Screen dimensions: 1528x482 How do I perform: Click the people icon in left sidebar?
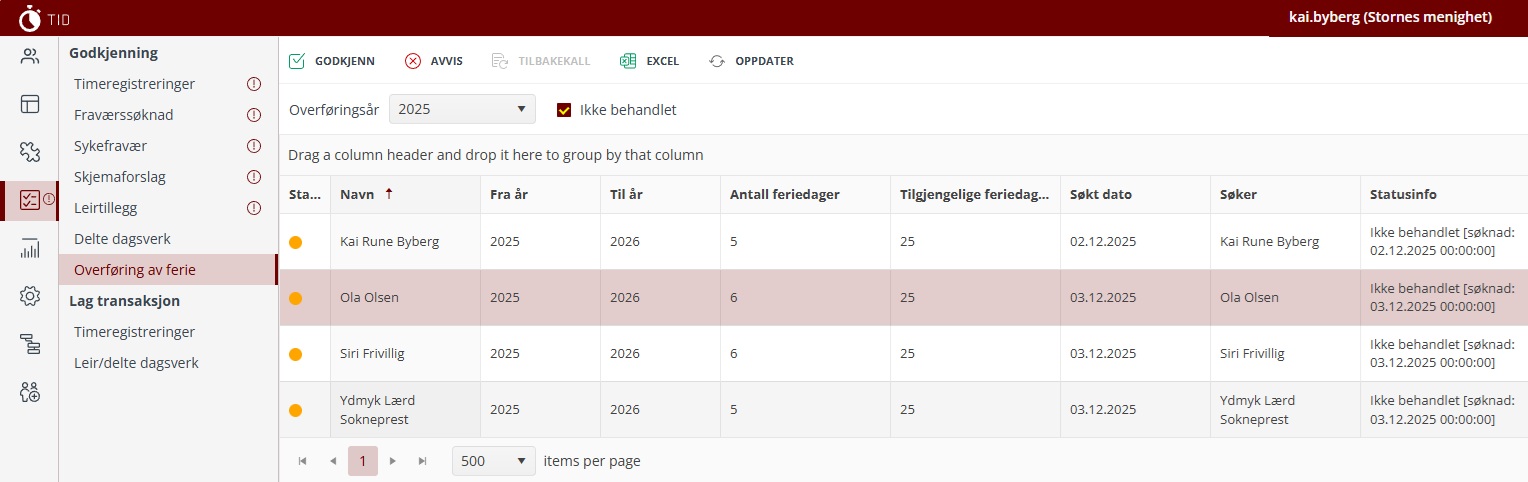tap(30, 56)
